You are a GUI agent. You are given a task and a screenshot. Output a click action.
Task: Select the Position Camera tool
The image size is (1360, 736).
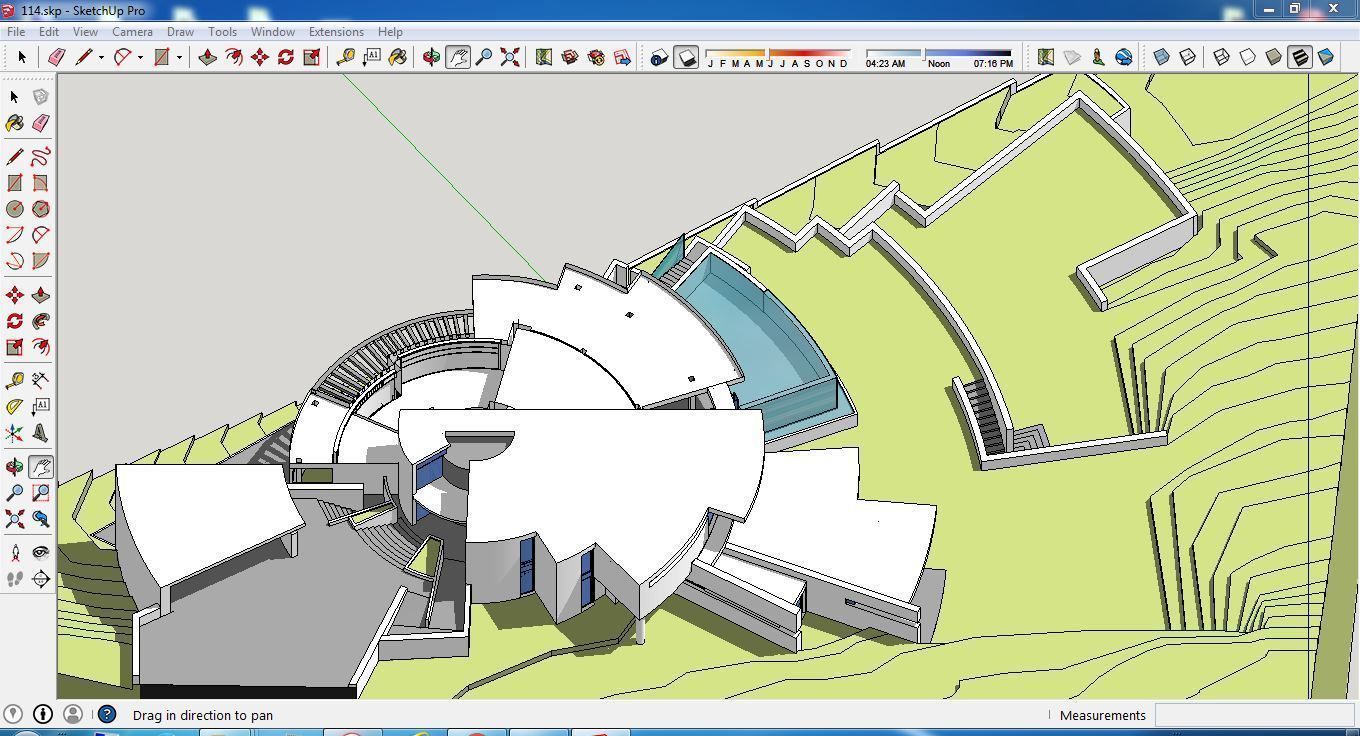(15, 553)
